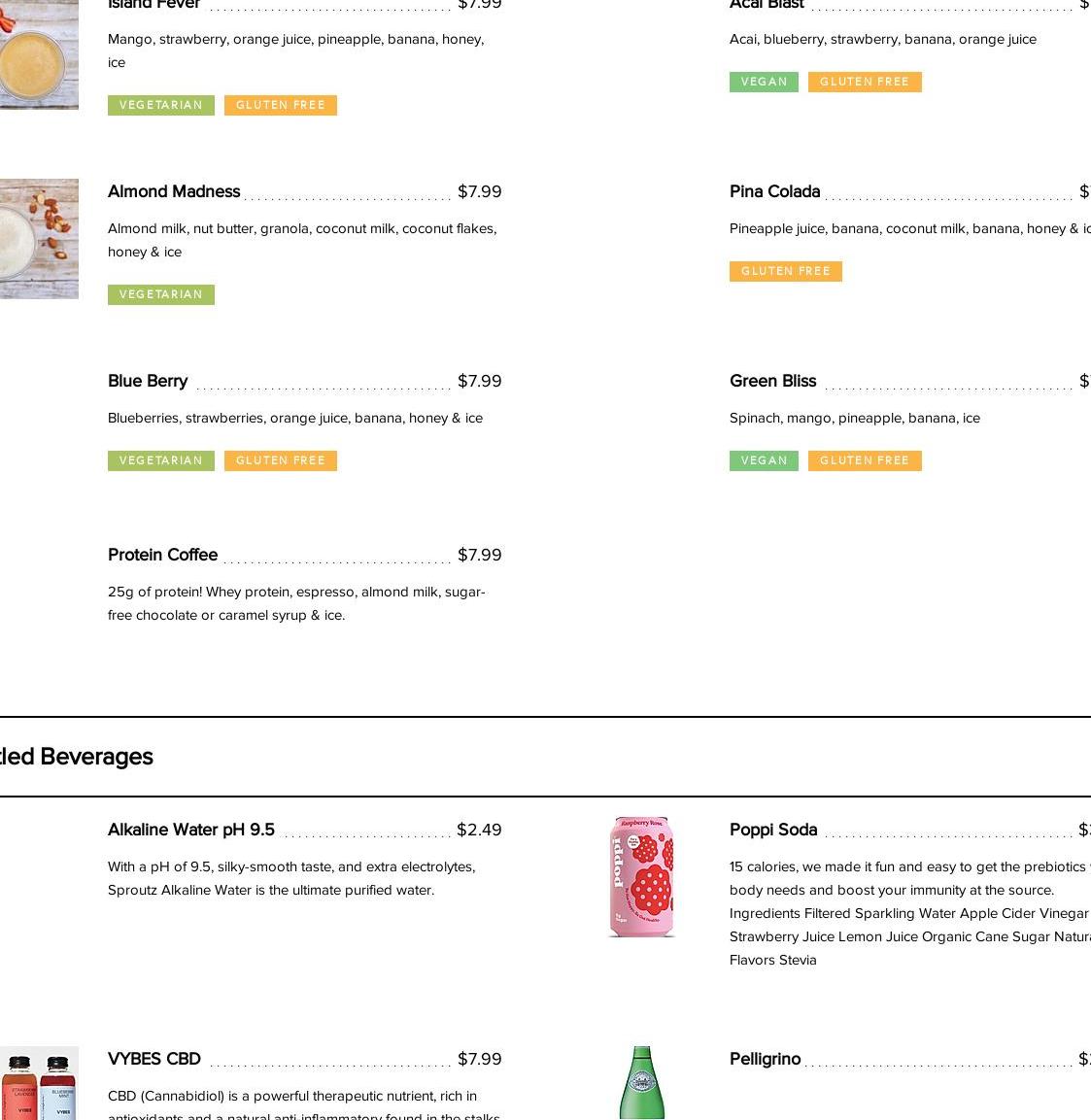Select the VYBES CBD item title

click(x=154, y=1059)
